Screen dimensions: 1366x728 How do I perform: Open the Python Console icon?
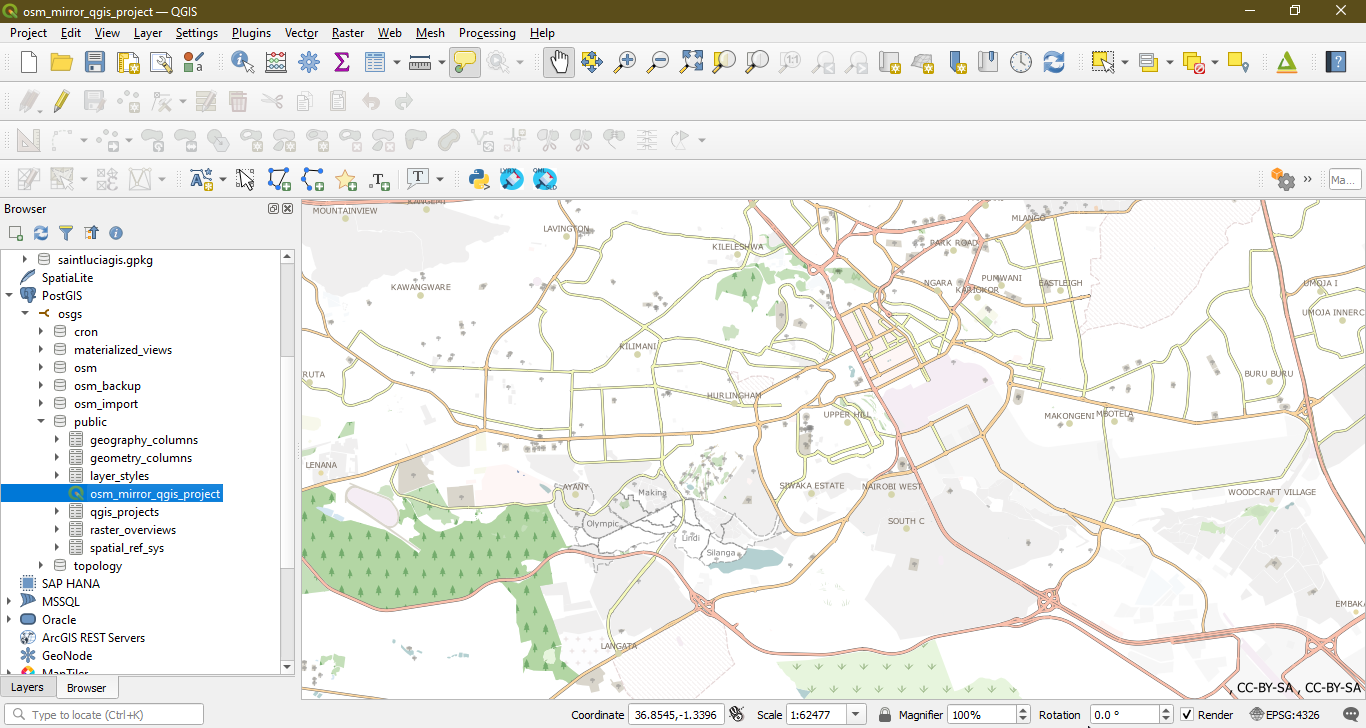479,179
